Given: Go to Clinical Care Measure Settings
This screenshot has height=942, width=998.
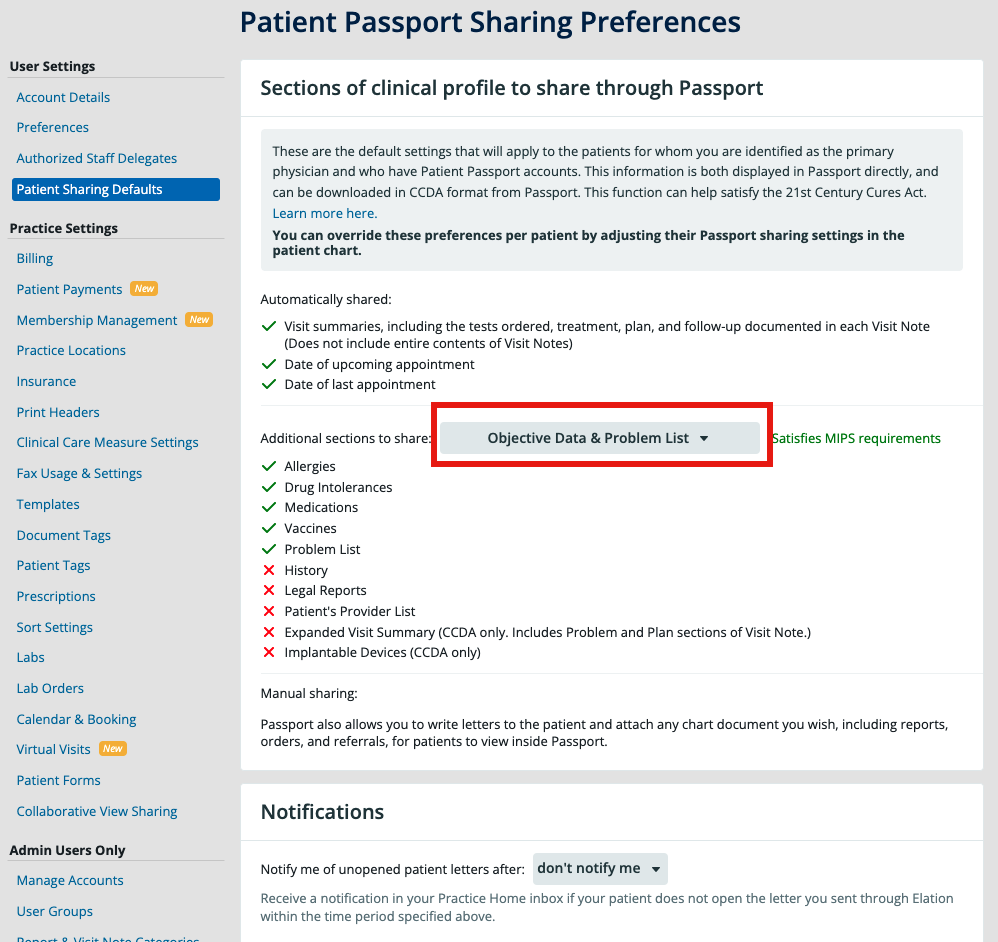Looking at the screenshot, I should pos(107,442).
